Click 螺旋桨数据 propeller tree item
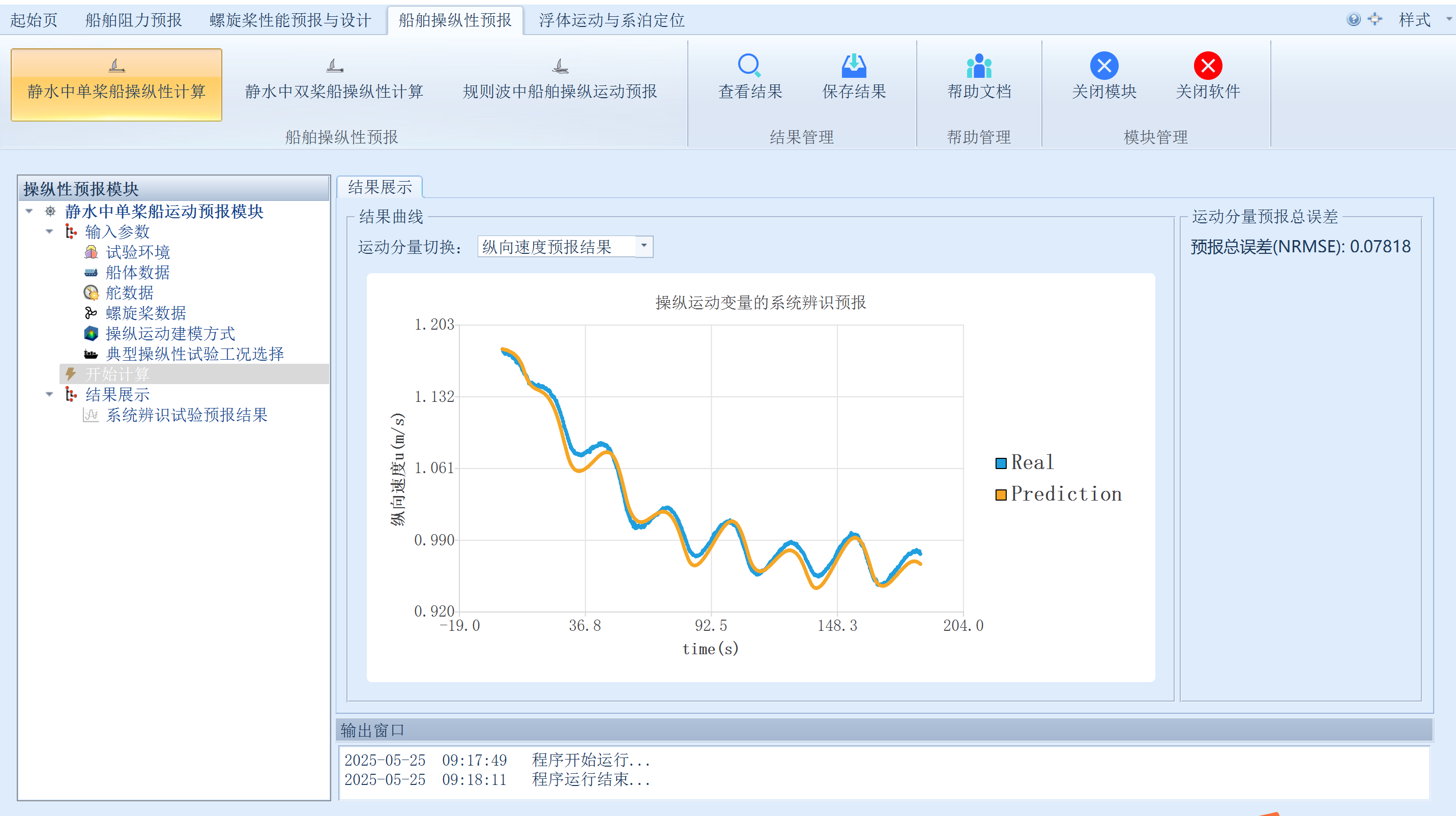 click(145, 313)
